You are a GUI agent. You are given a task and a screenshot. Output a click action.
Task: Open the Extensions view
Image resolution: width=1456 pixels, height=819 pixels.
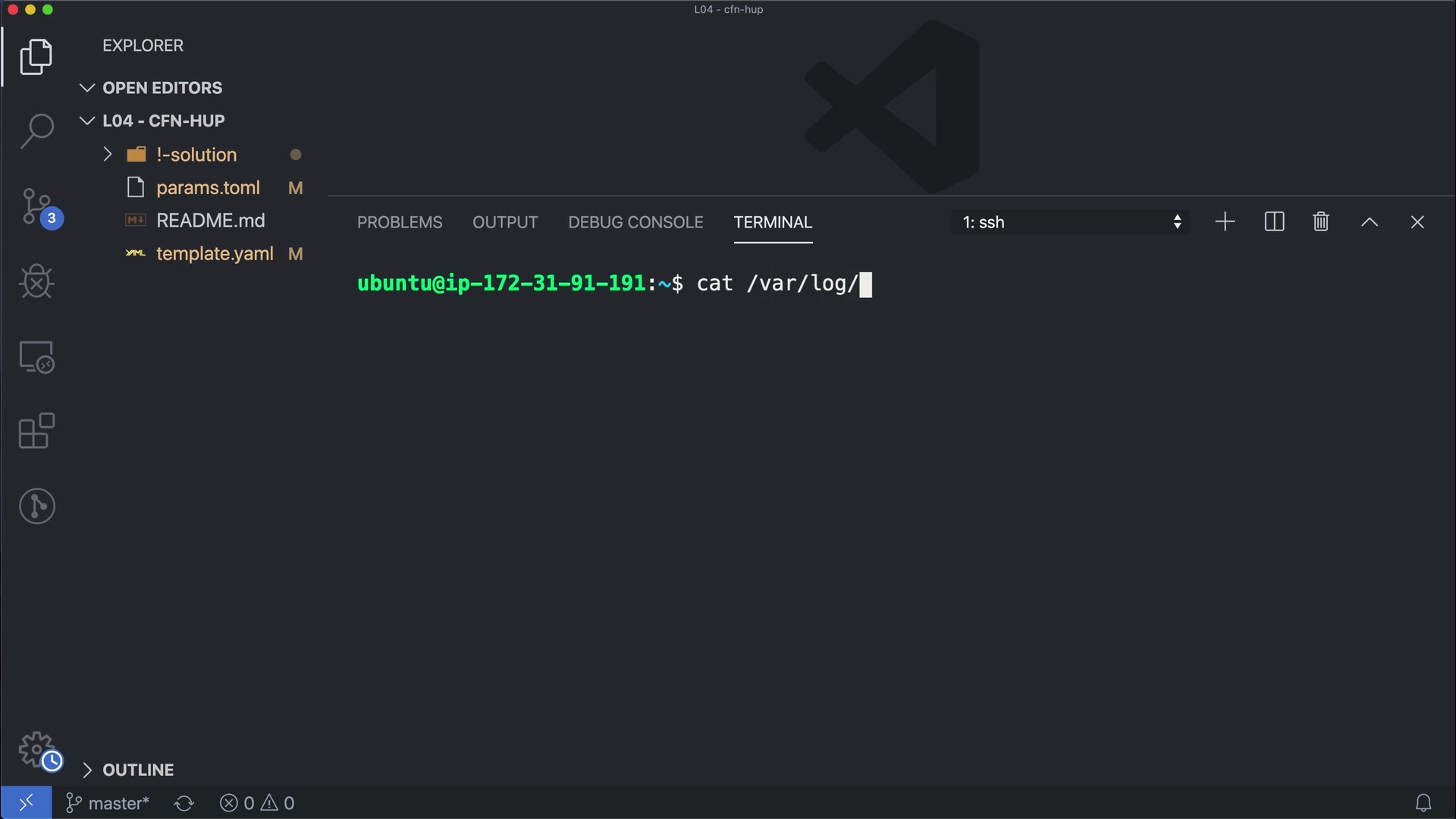(36, 431)
